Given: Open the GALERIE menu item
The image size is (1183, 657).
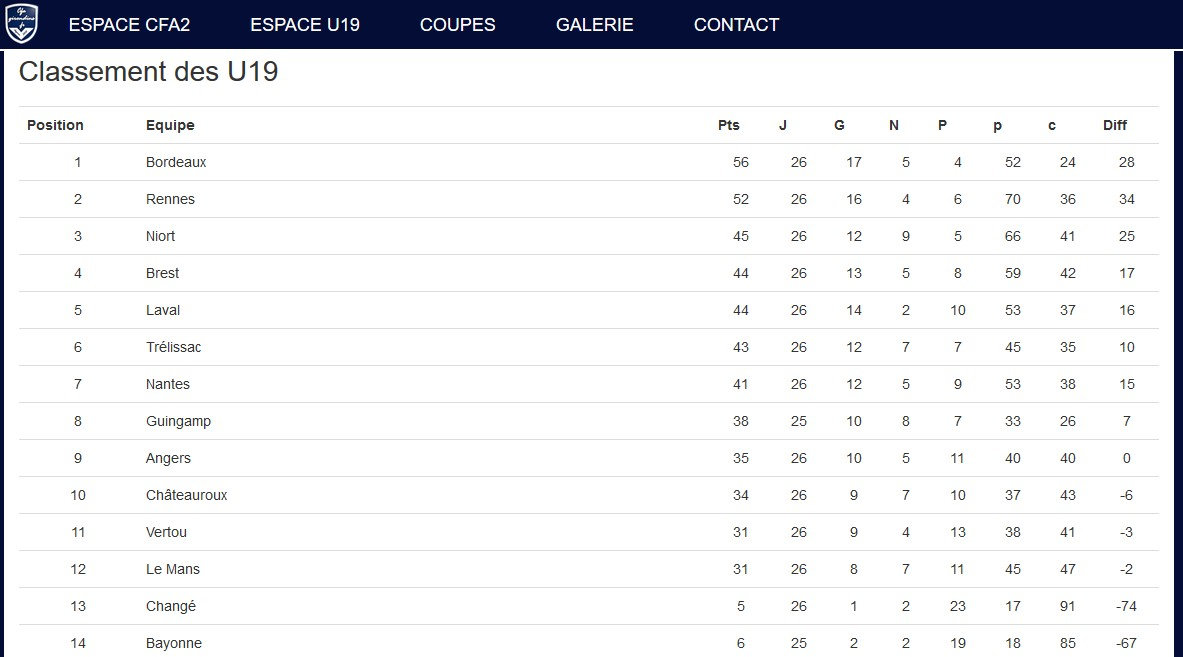Looking at the screenshot, I should point(594,25).
